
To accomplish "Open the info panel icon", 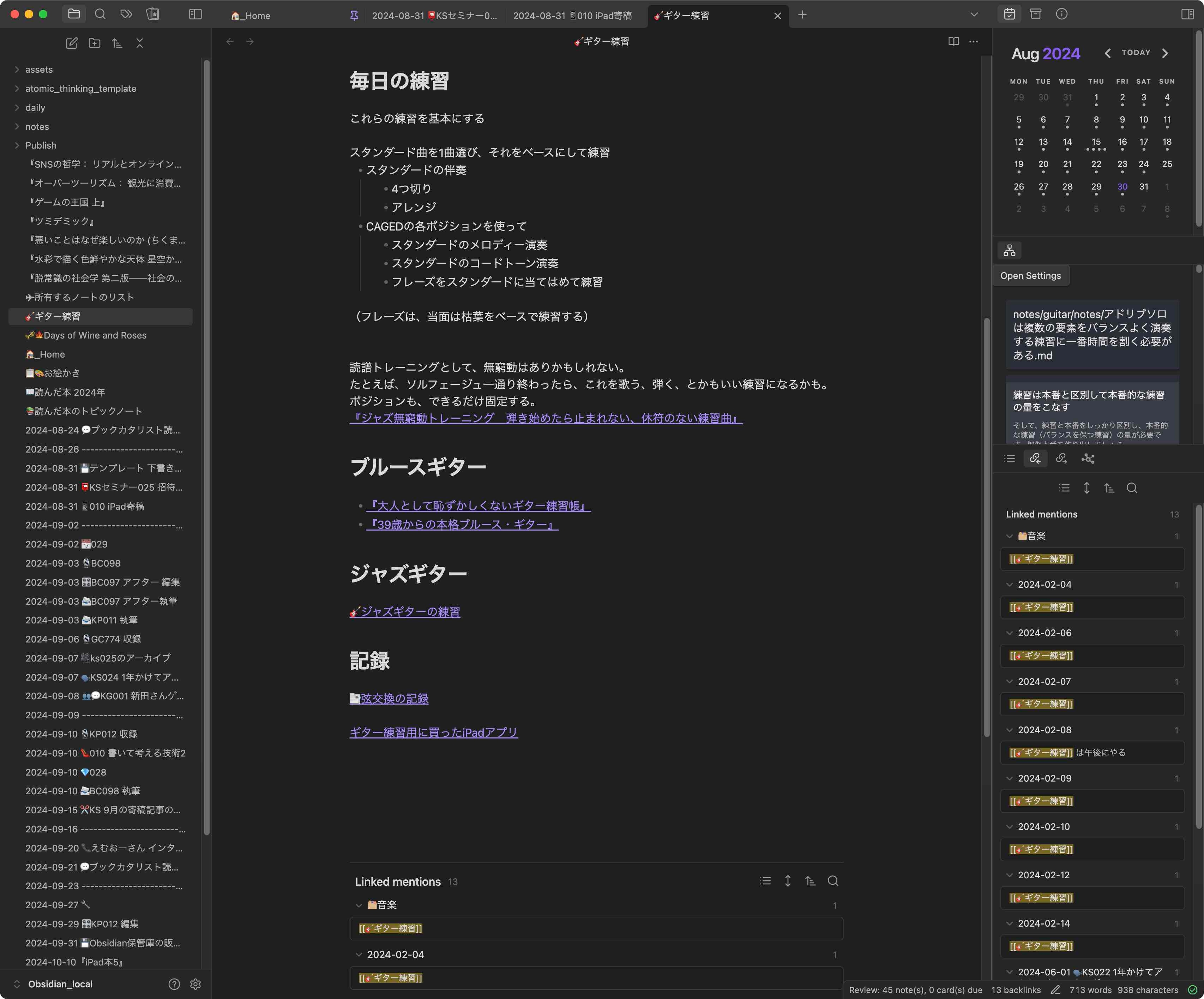I will (x=1062, y=14).
